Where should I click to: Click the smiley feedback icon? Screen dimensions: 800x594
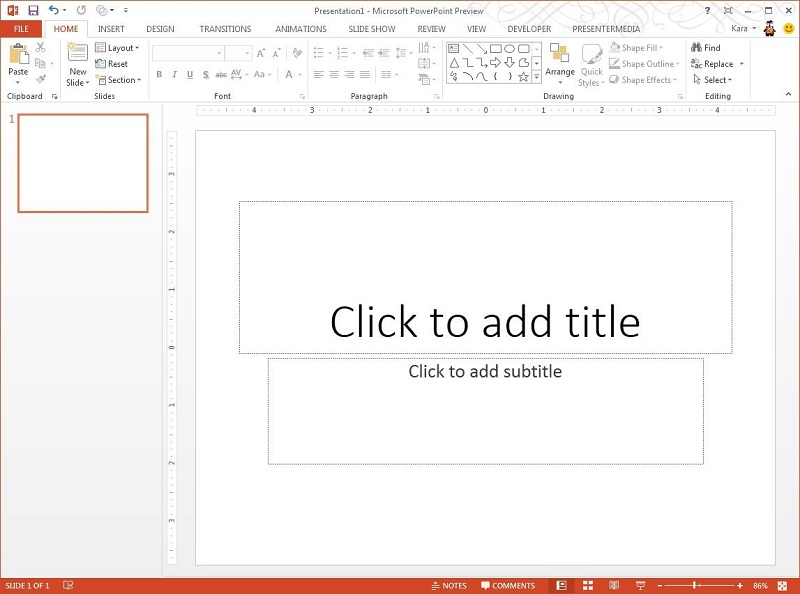pos(789,29)
